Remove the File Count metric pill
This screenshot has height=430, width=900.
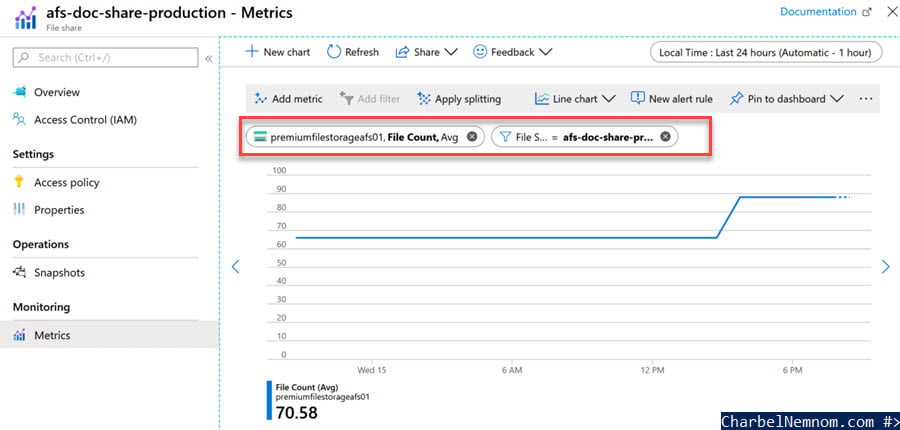coord(472,137)
